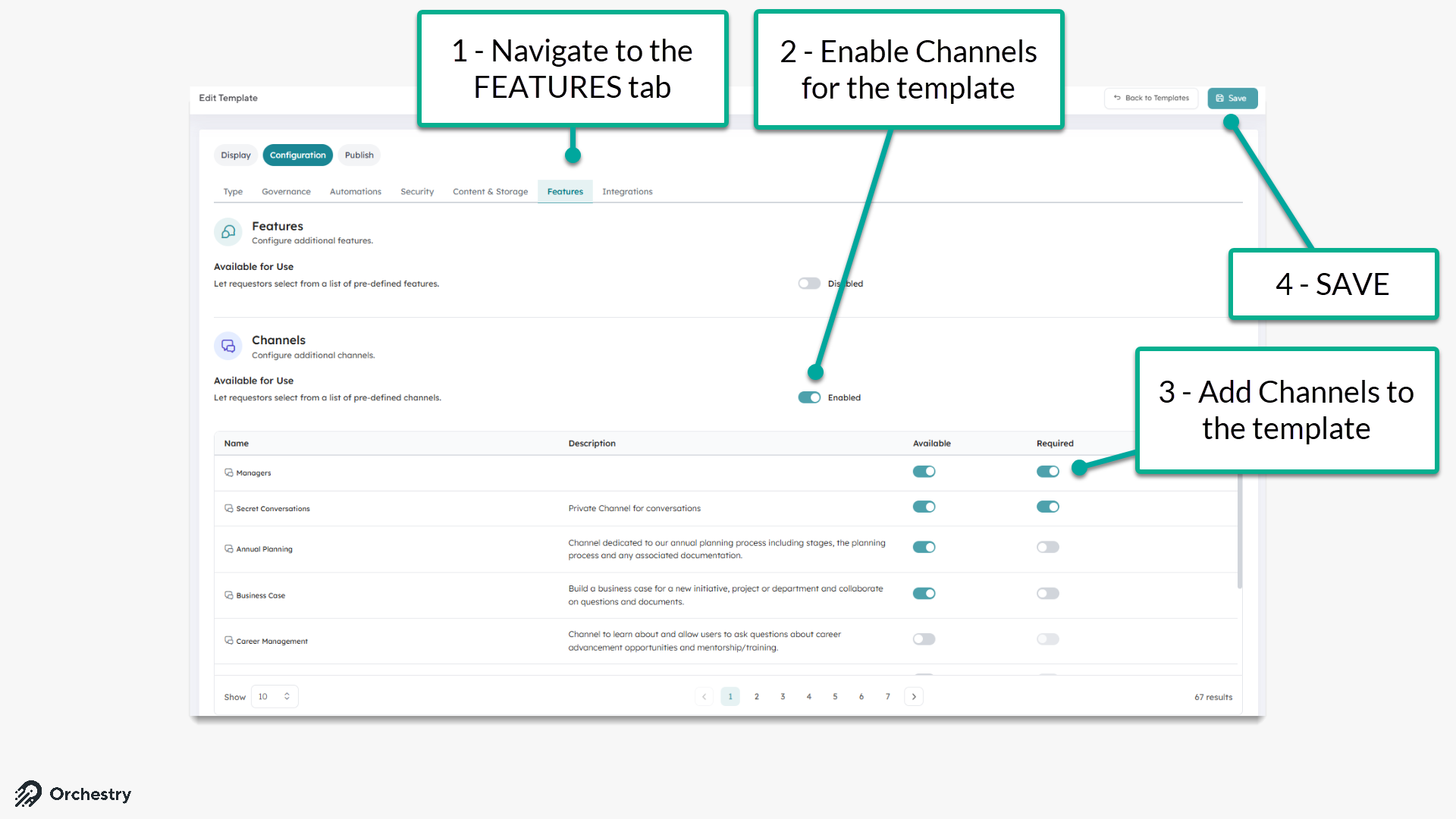Go to page 2
Image resolution: width=1456 pixels, height=819 pixels.
(x=757, y=696)
